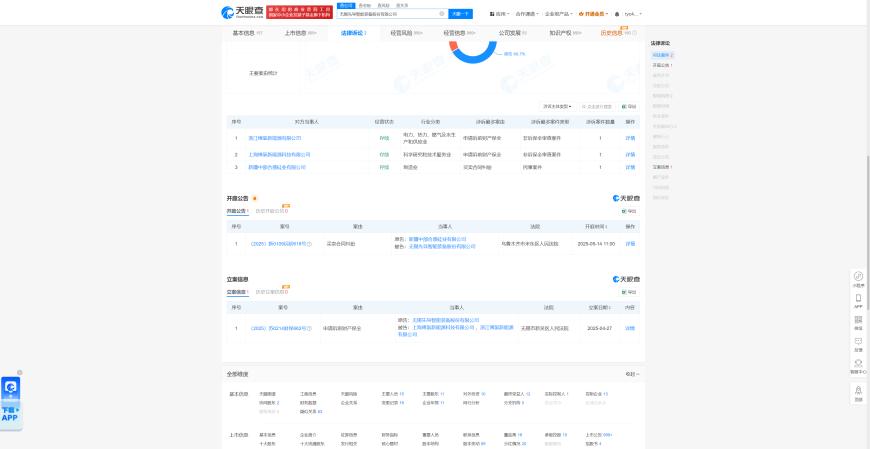Switch to the 知识产权 tab

[565, 33]
